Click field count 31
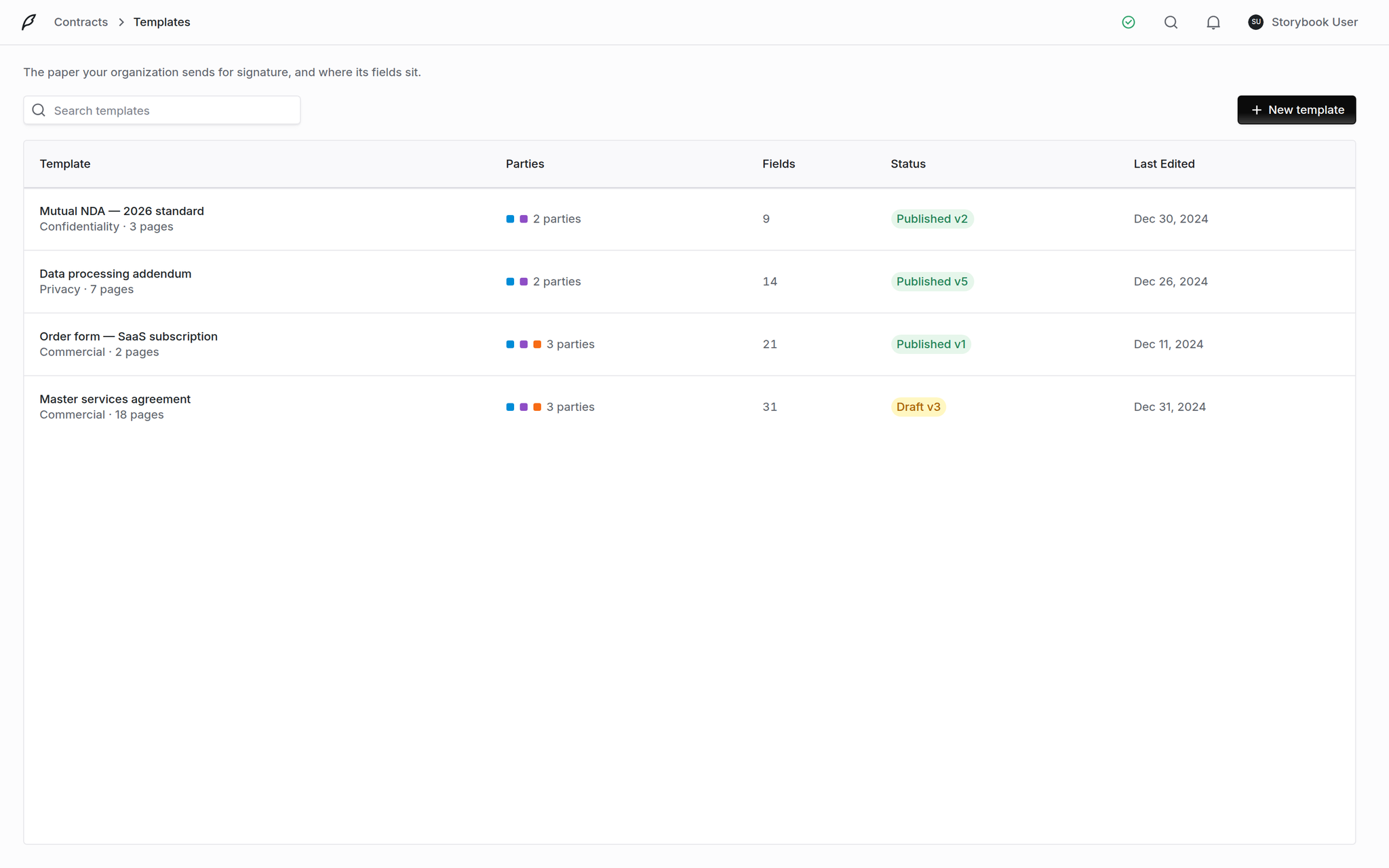 click(x=770, y=407)
